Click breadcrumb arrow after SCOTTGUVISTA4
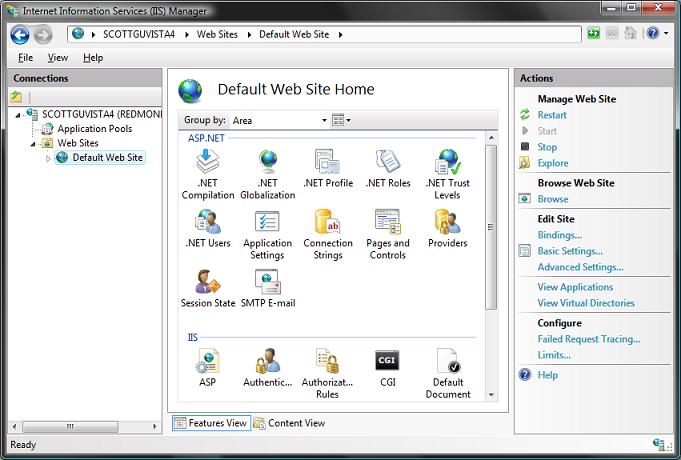 [186, 34]
